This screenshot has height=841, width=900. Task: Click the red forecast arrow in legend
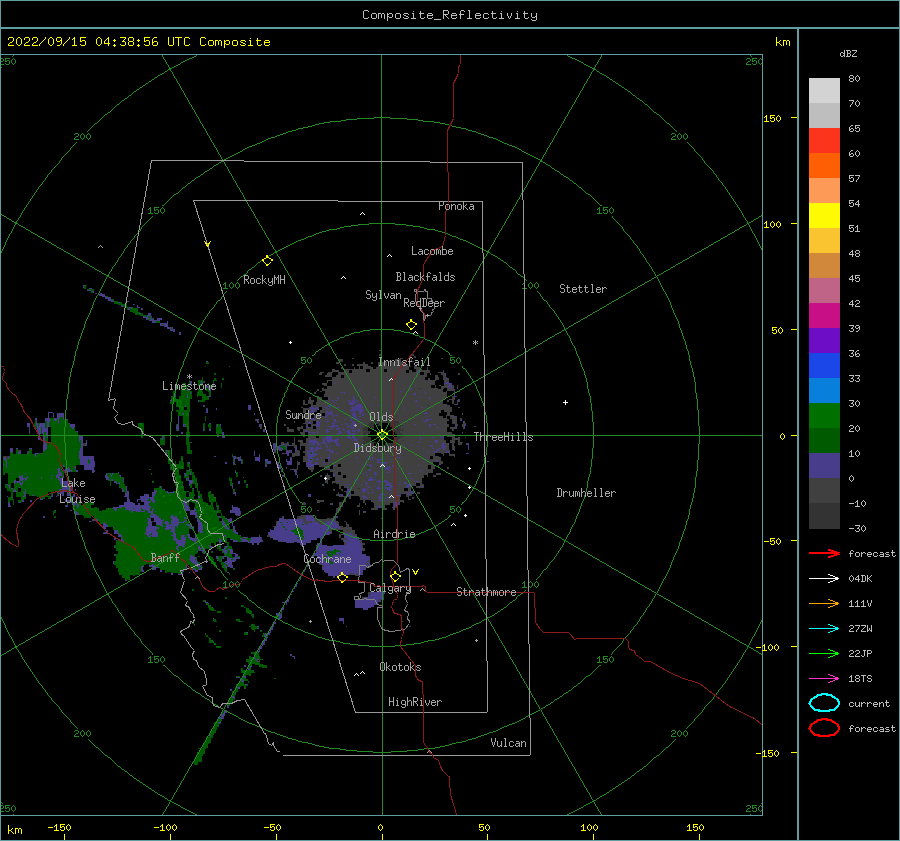[x=824, y=553]
